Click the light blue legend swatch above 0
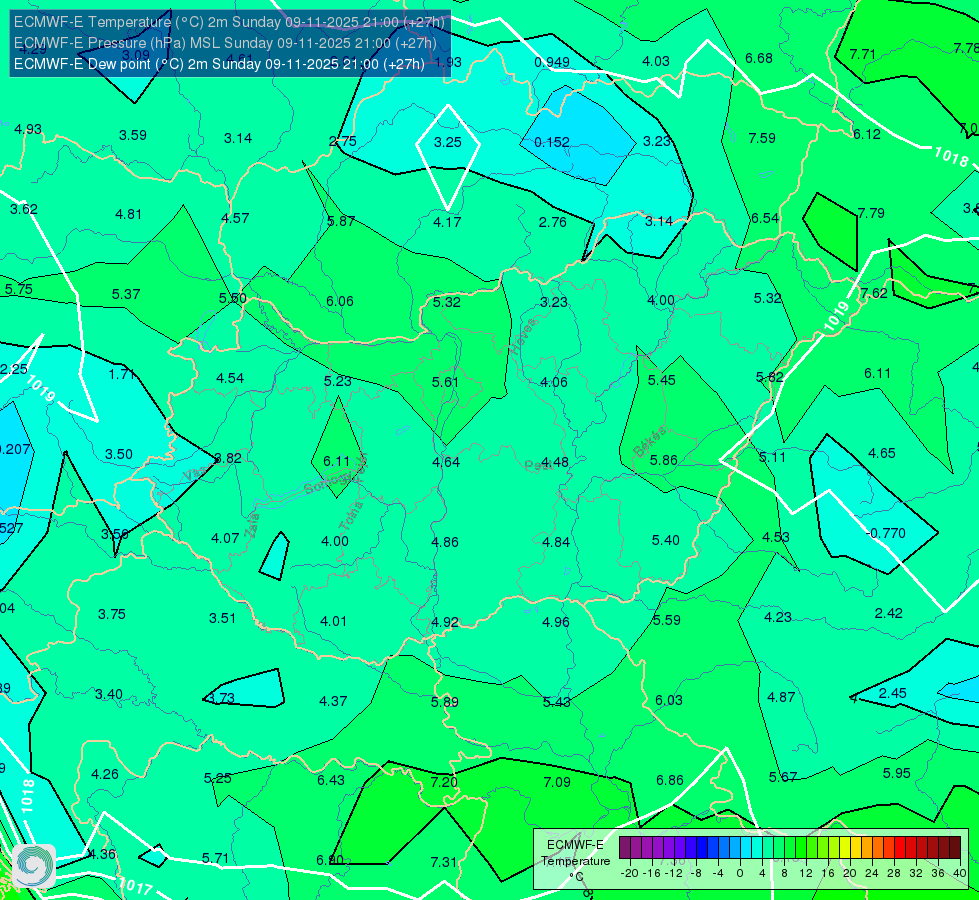The width and height of the screenshot is (979, 900). [735, 848]
